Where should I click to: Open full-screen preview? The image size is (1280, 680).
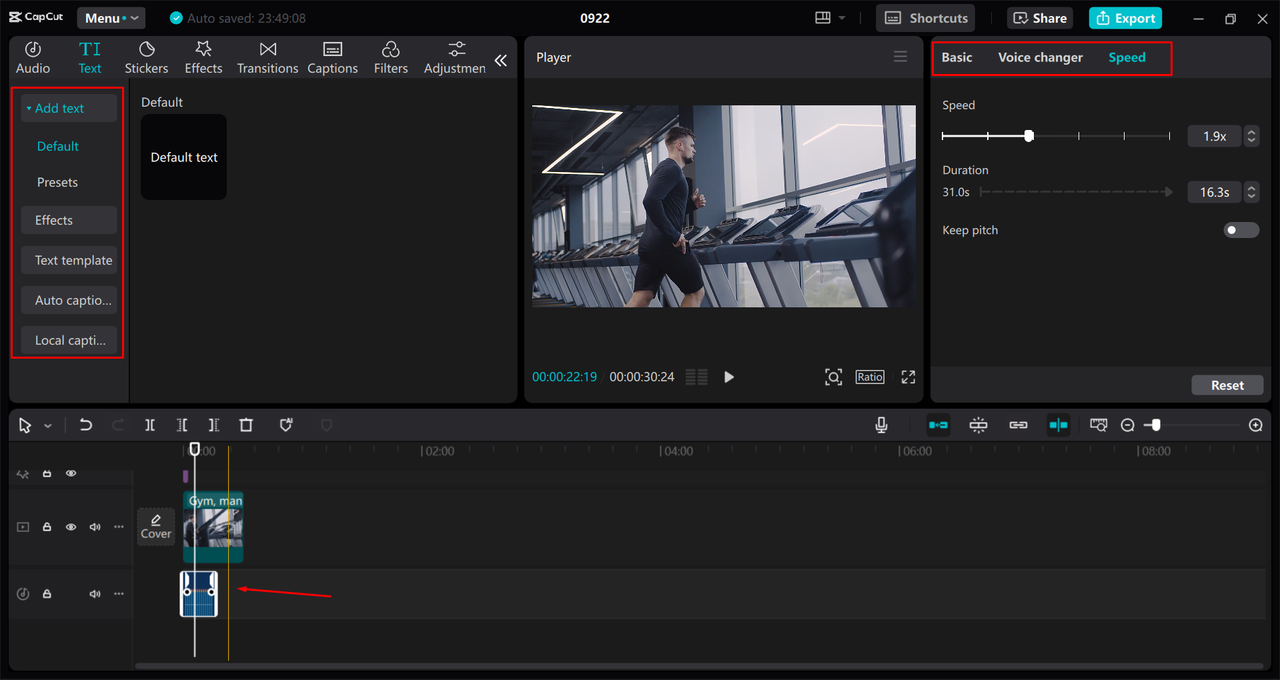908,377
